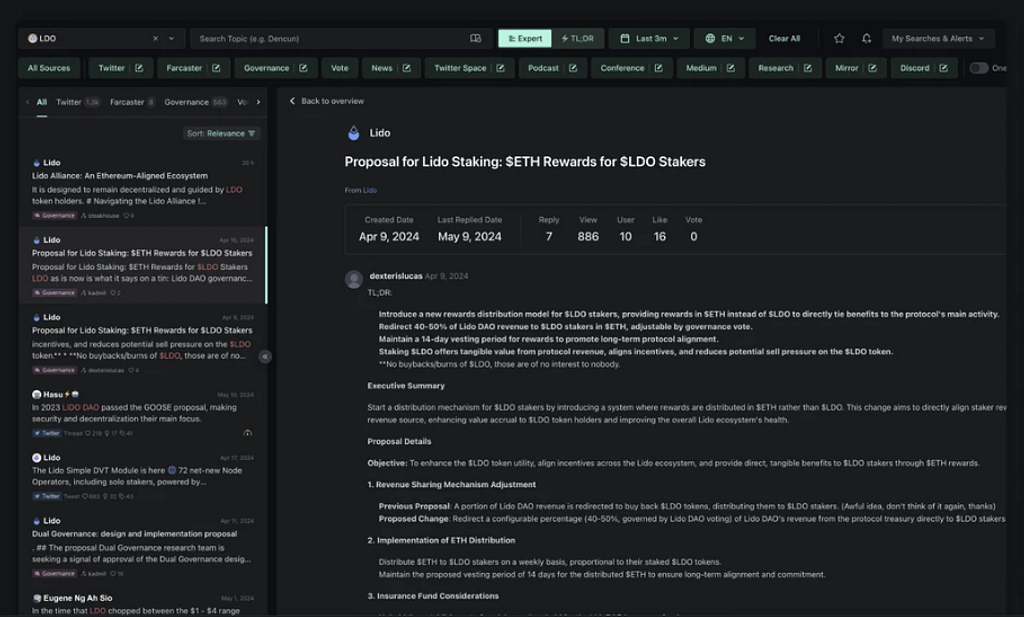Select the Governance tab in the results list
Image resolution: width=1024 pixels, height=617 pixels.
[187, 102]
